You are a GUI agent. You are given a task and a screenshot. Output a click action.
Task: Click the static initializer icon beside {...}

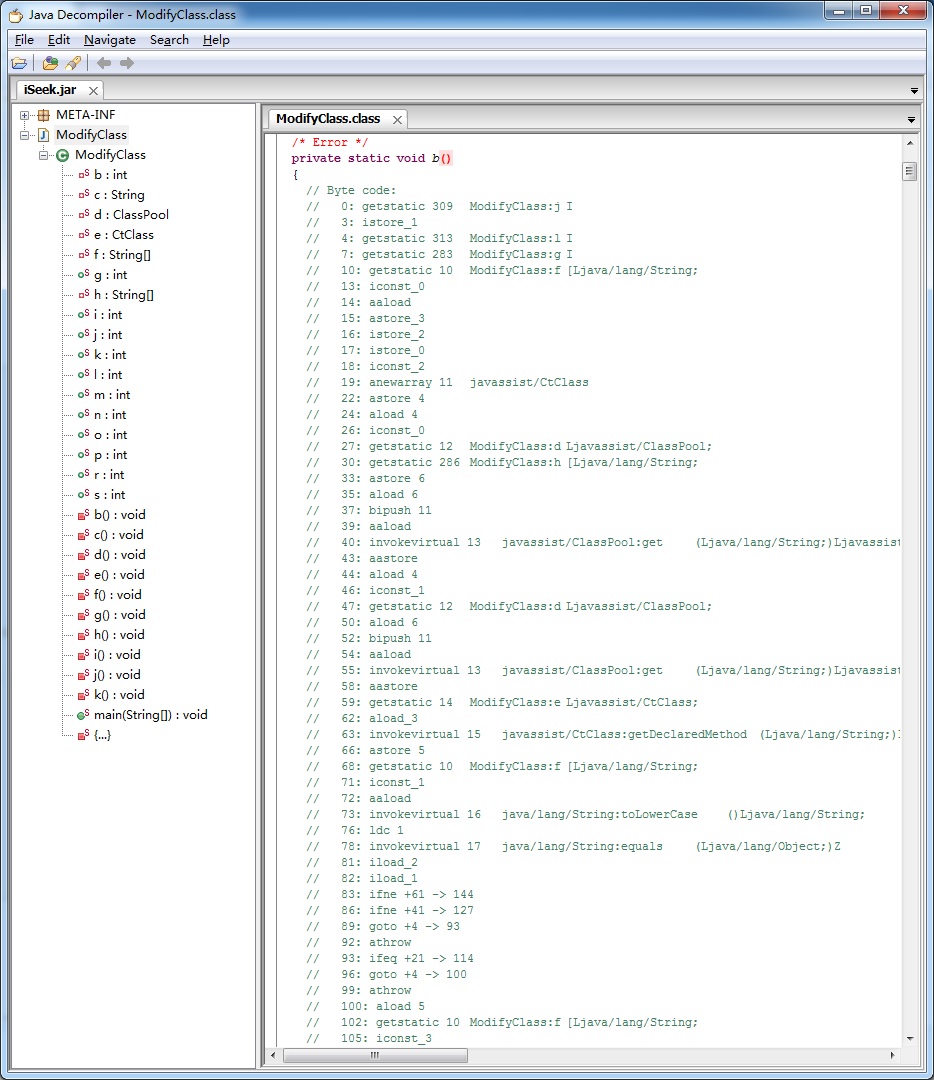coord(83,735)
